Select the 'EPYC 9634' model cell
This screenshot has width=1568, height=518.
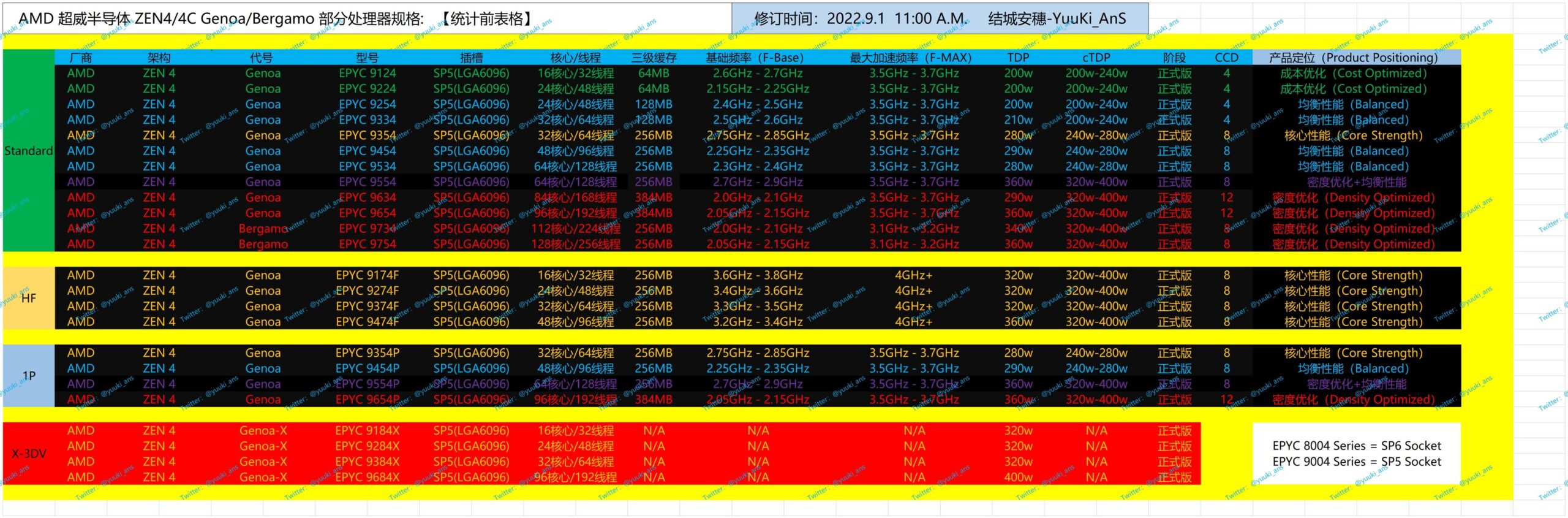point(367,197)
